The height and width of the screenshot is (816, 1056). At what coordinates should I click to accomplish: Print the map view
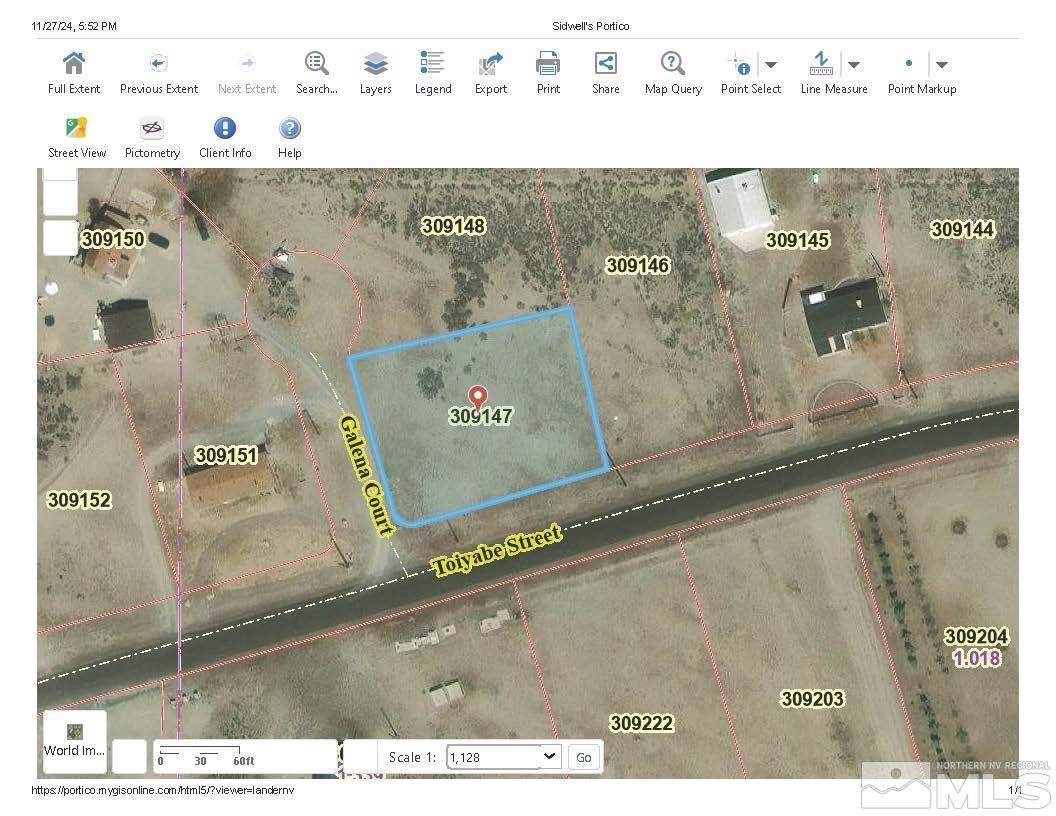tap(548, 65)
